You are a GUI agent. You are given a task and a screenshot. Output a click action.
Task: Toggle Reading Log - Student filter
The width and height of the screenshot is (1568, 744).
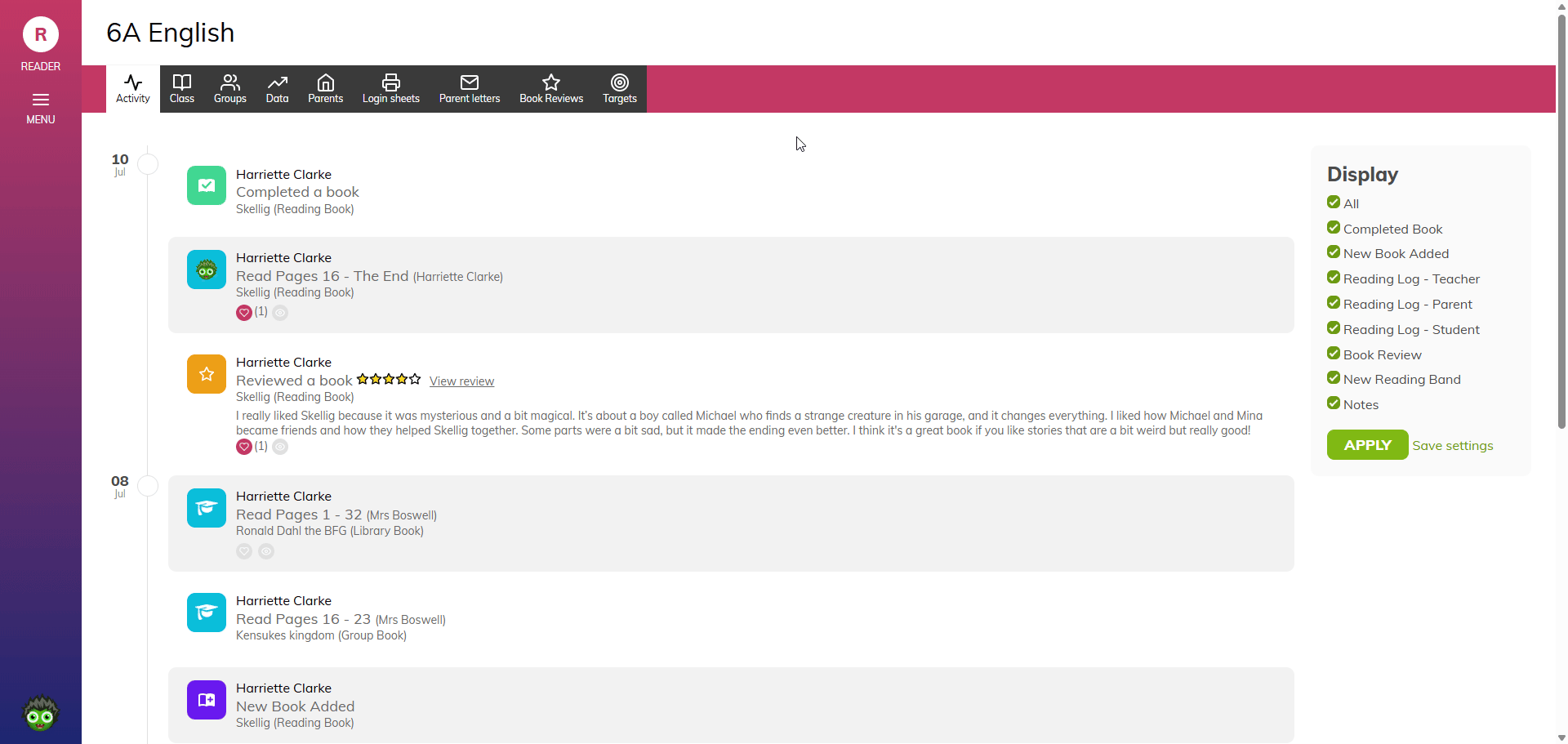(1334, 328)
